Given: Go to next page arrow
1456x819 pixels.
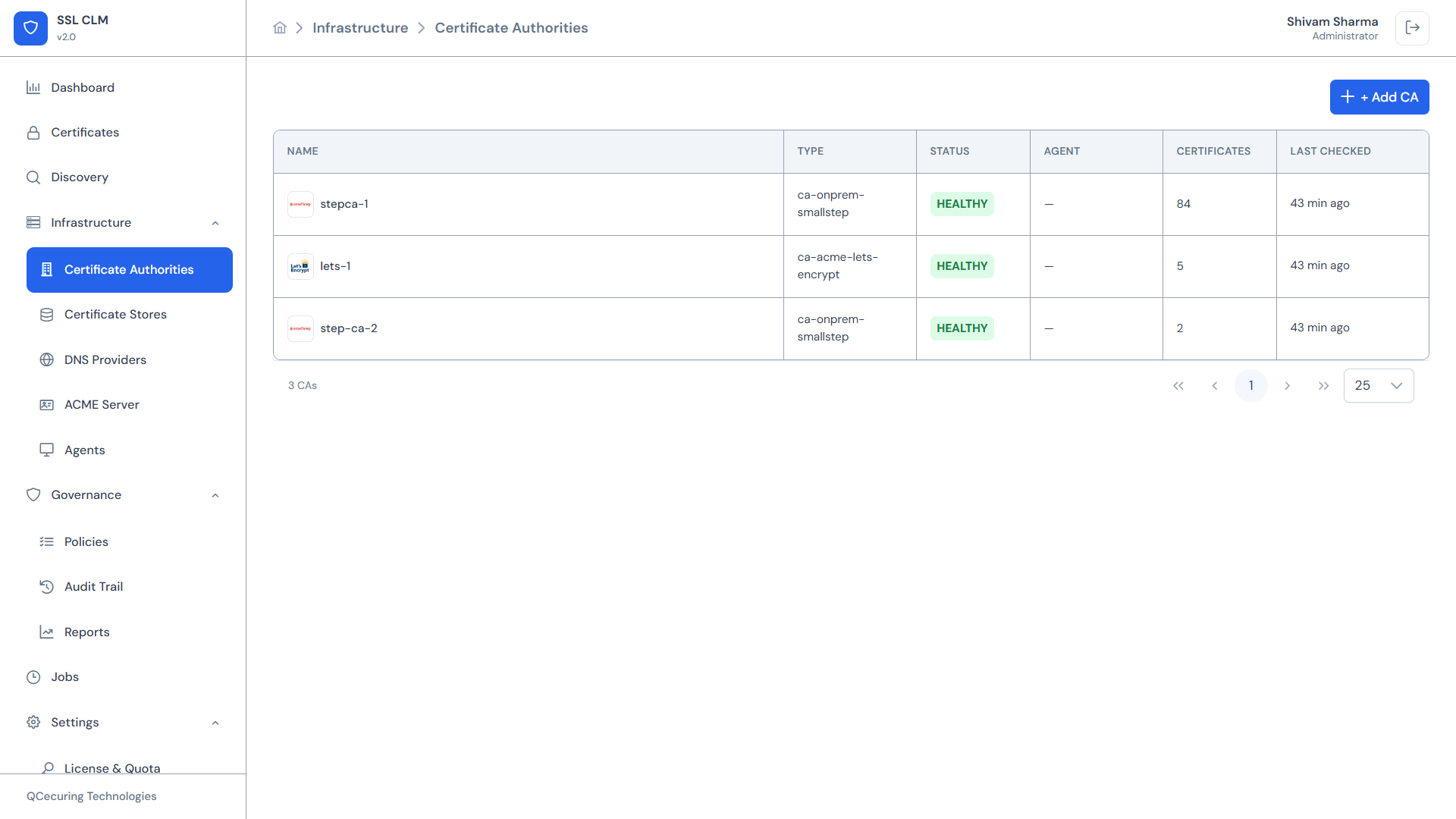Looking at the screenshot, I should [1287, 386].
